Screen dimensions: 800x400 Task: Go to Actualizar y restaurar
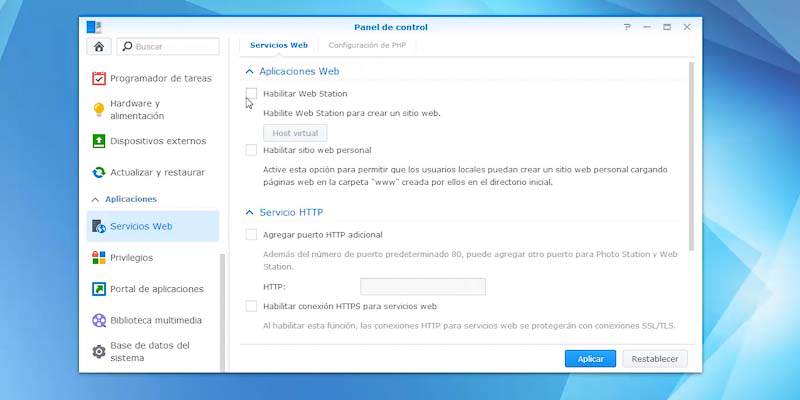click(153, 172)
